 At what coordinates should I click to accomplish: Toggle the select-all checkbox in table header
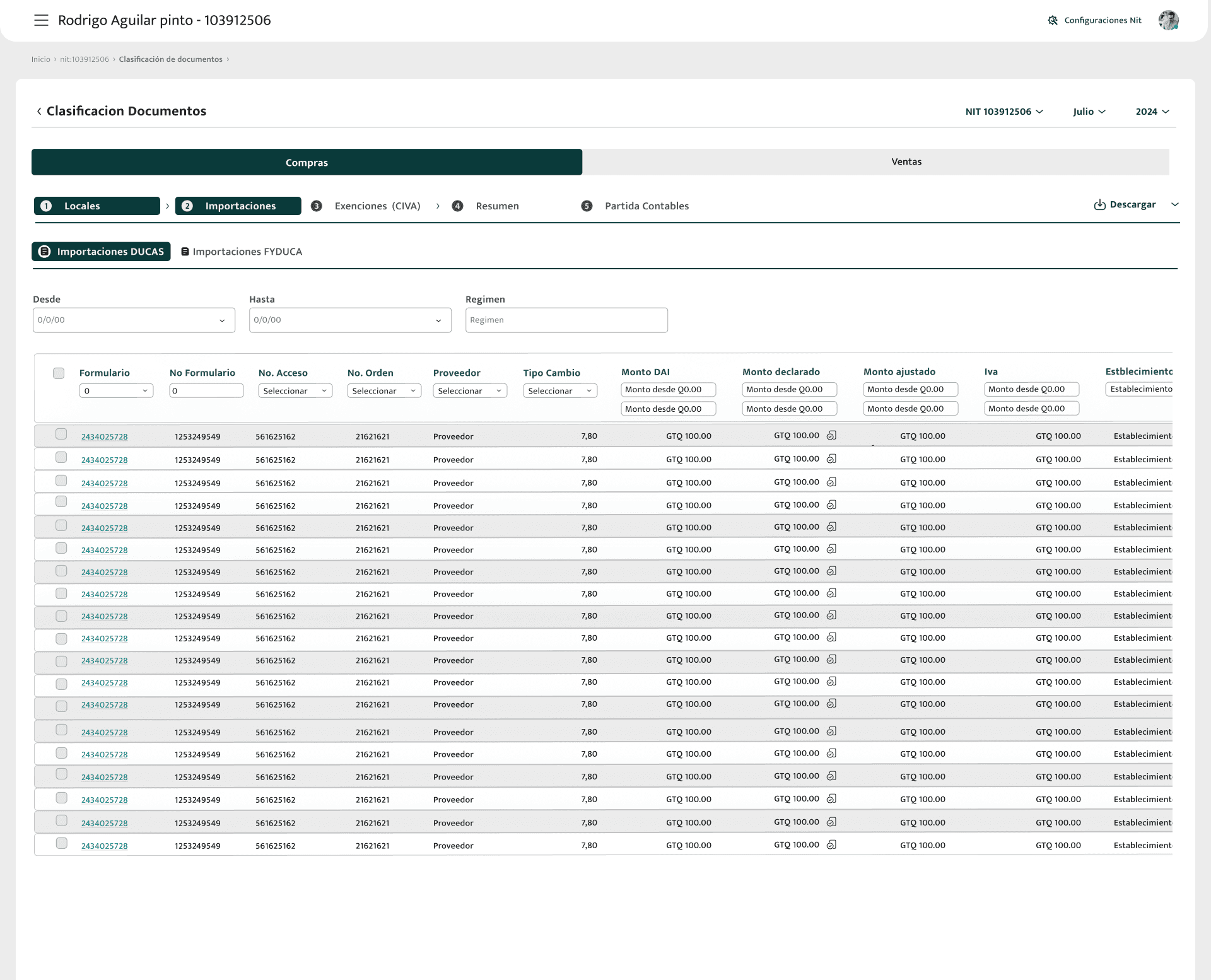[x=59, y=373]
